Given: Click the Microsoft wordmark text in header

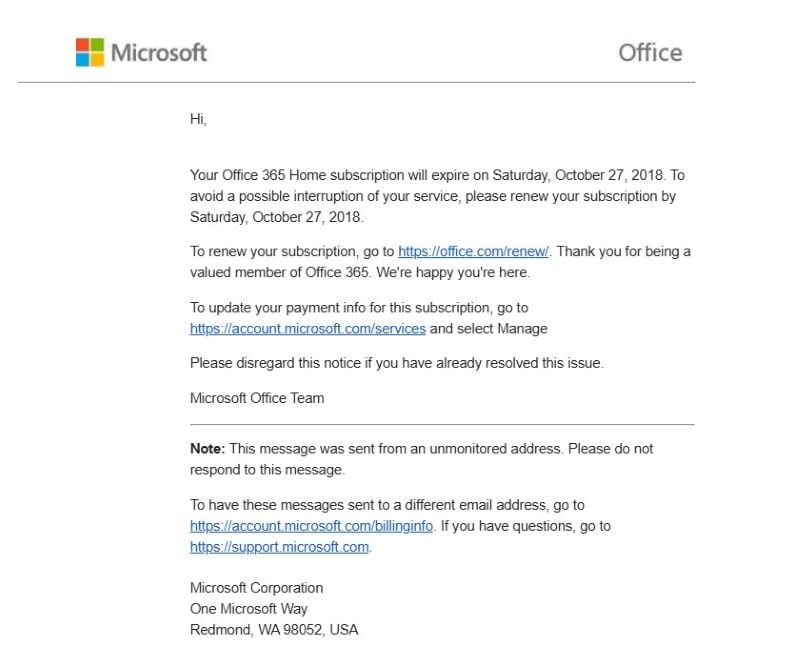Looking at the screenshot, I should point(159,52).
